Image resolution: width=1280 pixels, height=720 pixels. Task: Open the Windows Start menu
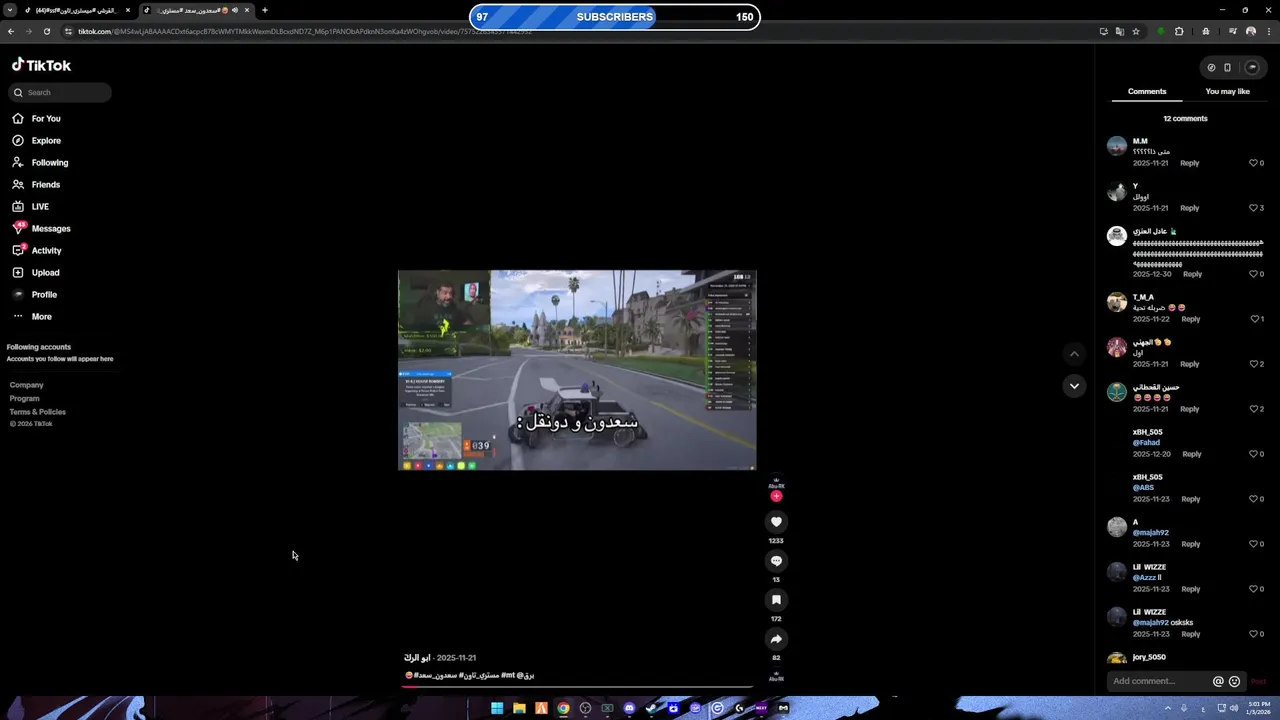(x=497, y=708)
